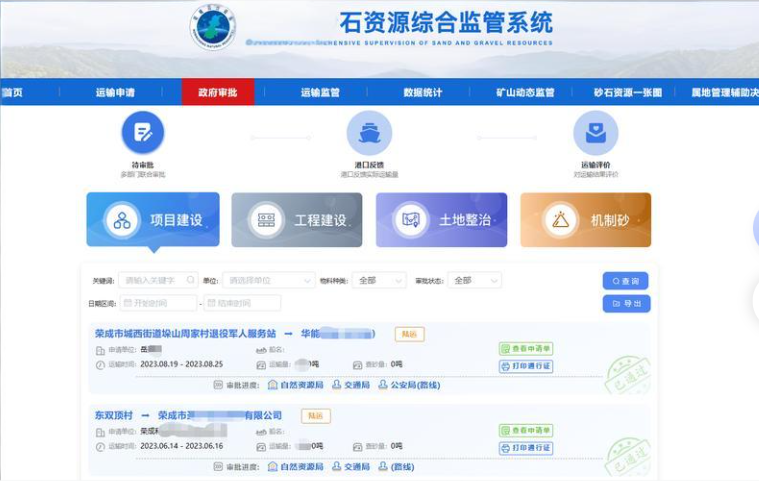Select the date 2023.08.19 - 2023.08.25 text

[182, 364]
